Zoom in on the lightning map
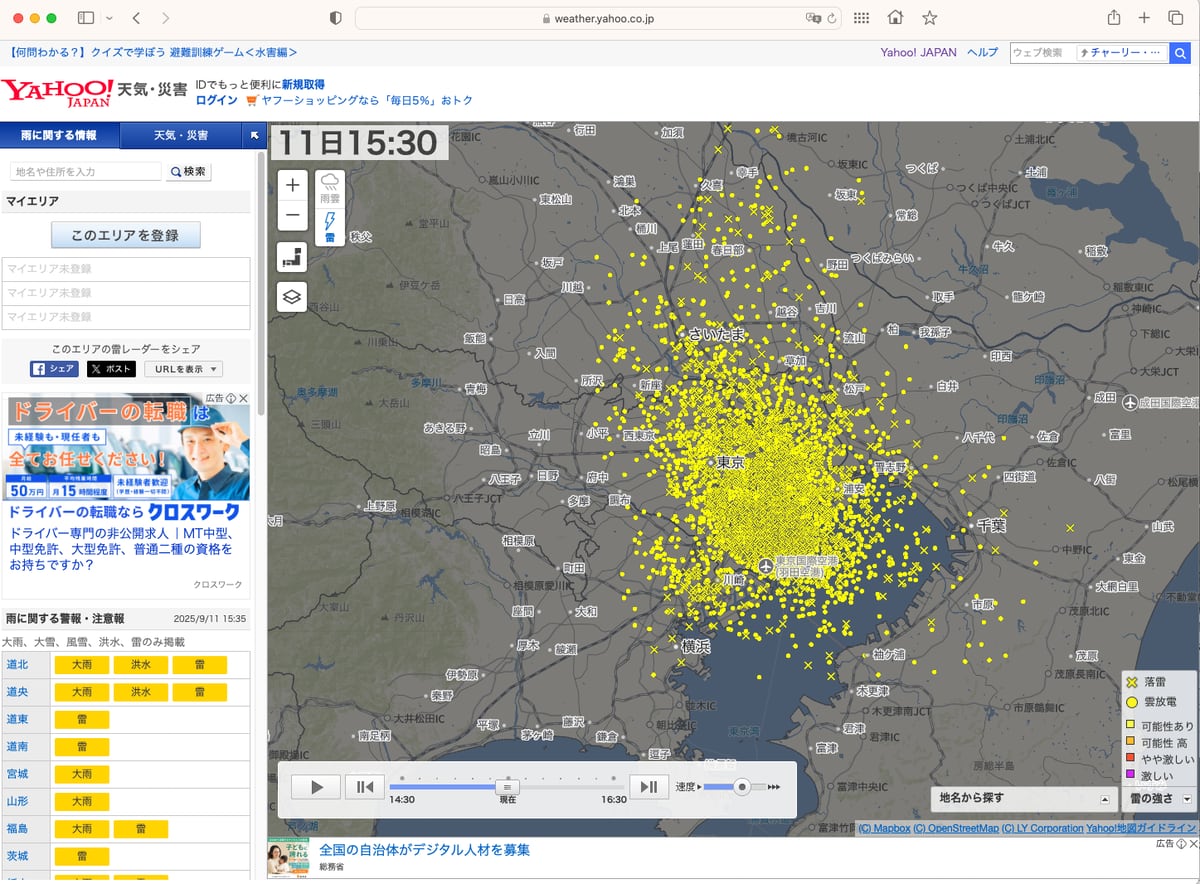This screenshot has height=884, width=1200. [x=292, y=185]
